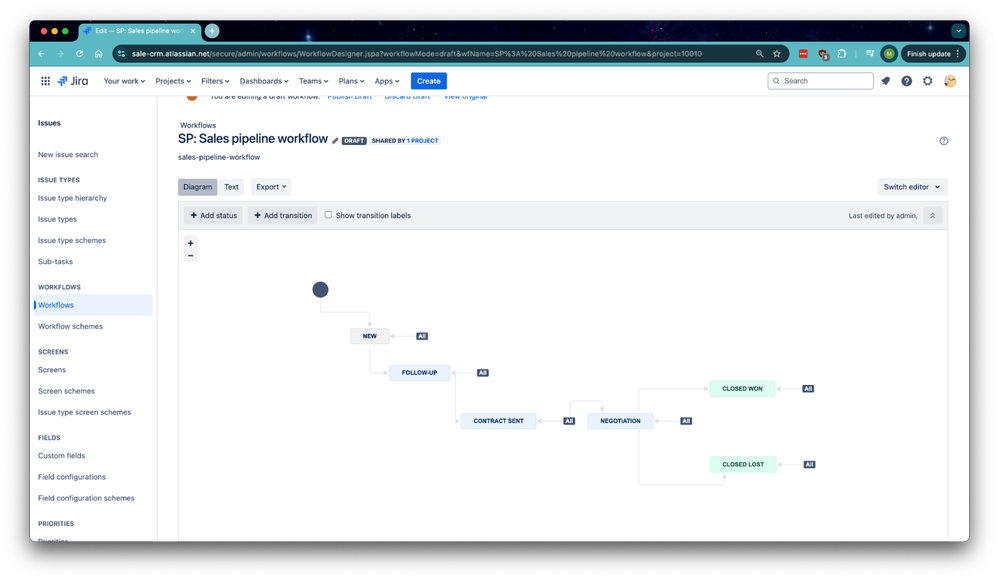Open a new browser tab
This screenshot has width=999, height=581.
tap(212, 31)
